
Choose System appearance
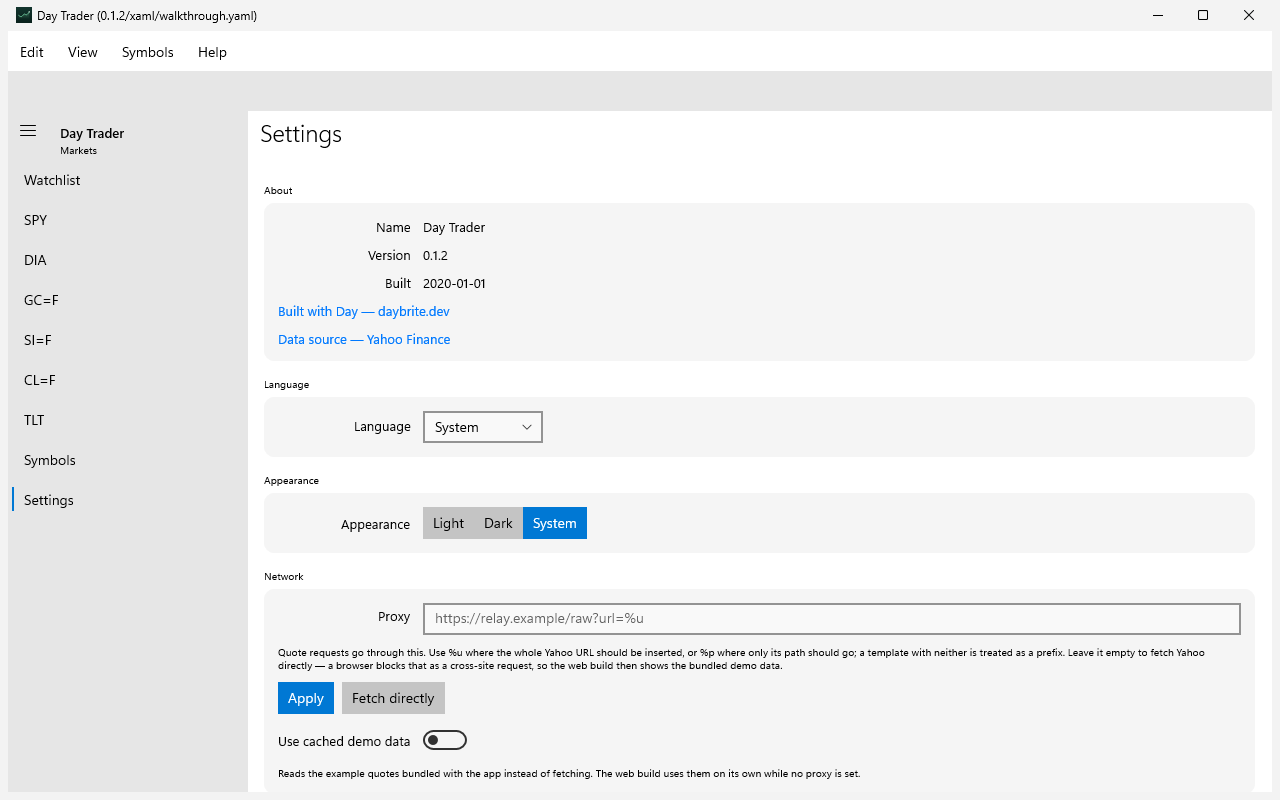click(555, 523)
